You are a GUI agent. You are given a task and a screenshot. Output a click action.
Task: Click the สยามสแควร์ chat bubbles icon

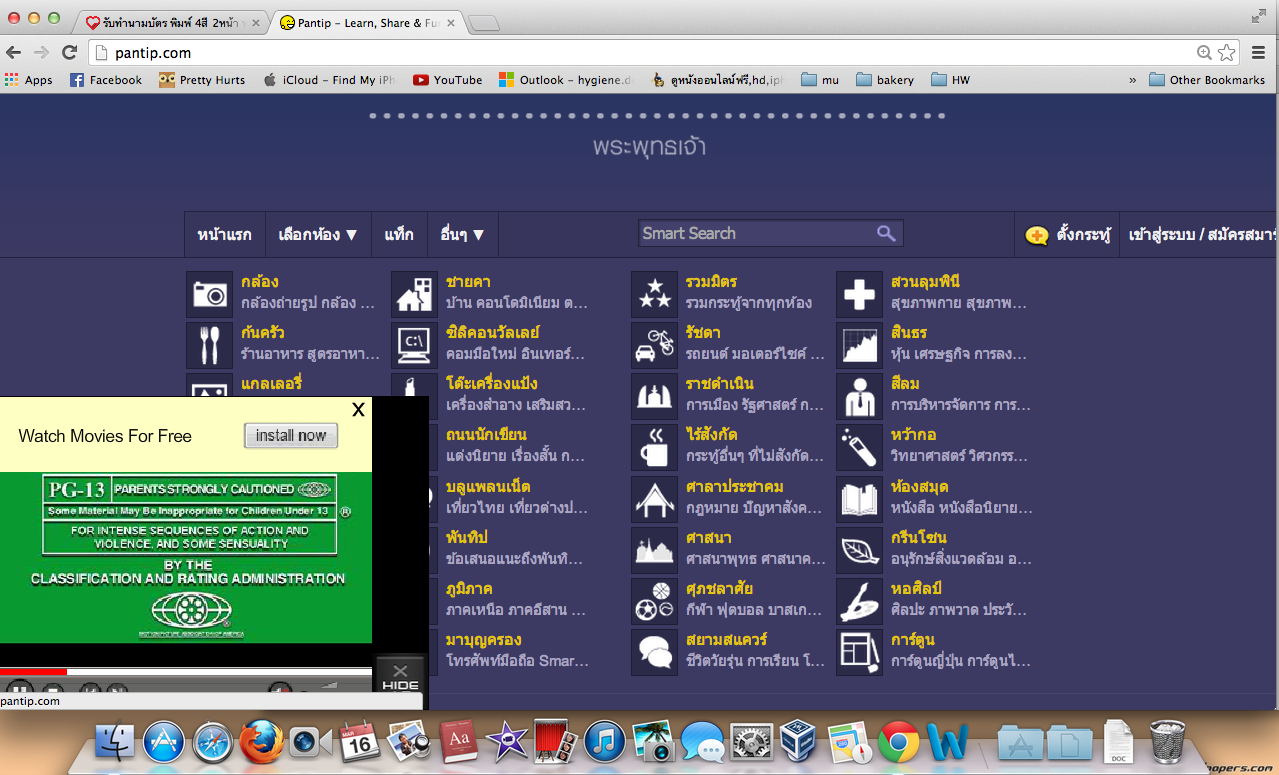pos(654,652)
